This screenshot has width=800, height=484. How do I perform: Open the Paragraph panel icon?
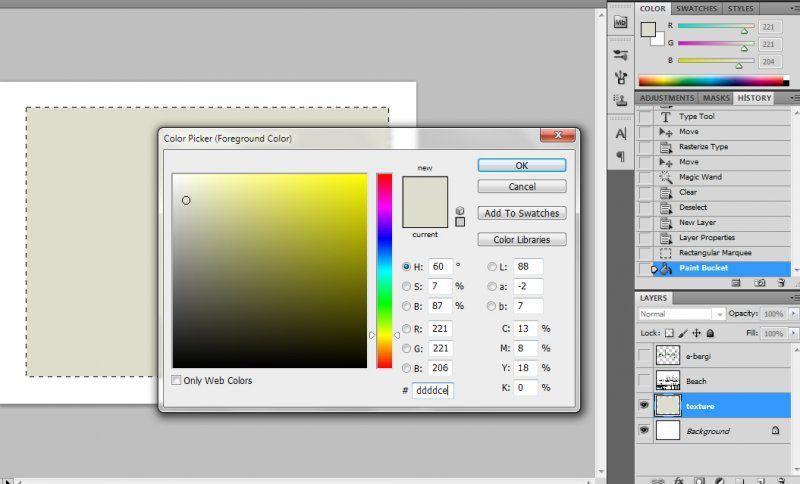click(x=620, y=156)
